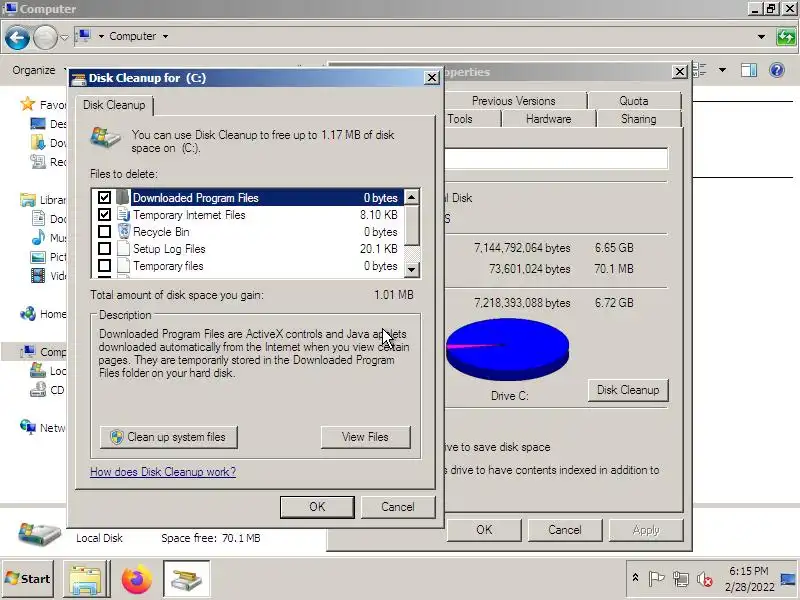Click the volume label field in Properties
Image resolution: width=800 pixels, height=600 pixels.
(556, 158)
